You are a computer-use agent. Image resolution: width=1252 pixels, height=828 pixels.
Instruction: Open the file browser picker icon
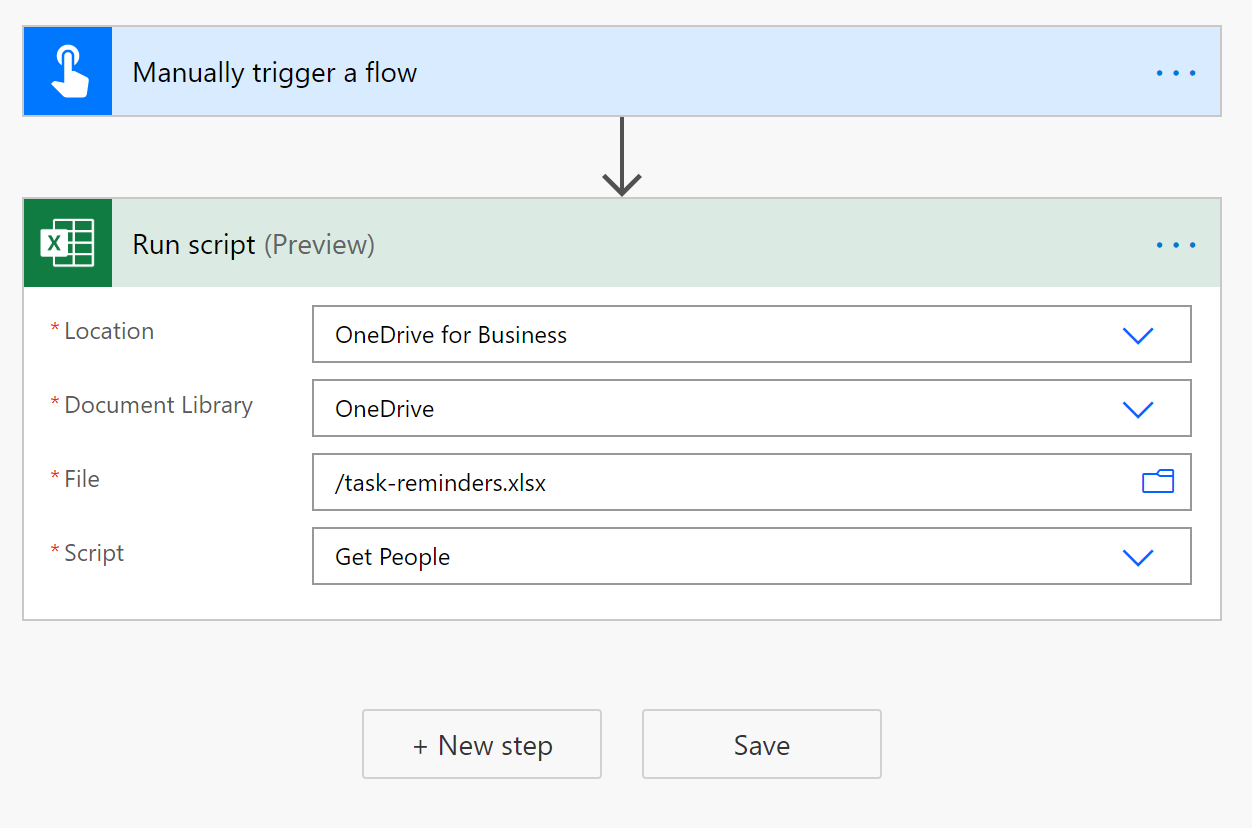point(1157,482)
